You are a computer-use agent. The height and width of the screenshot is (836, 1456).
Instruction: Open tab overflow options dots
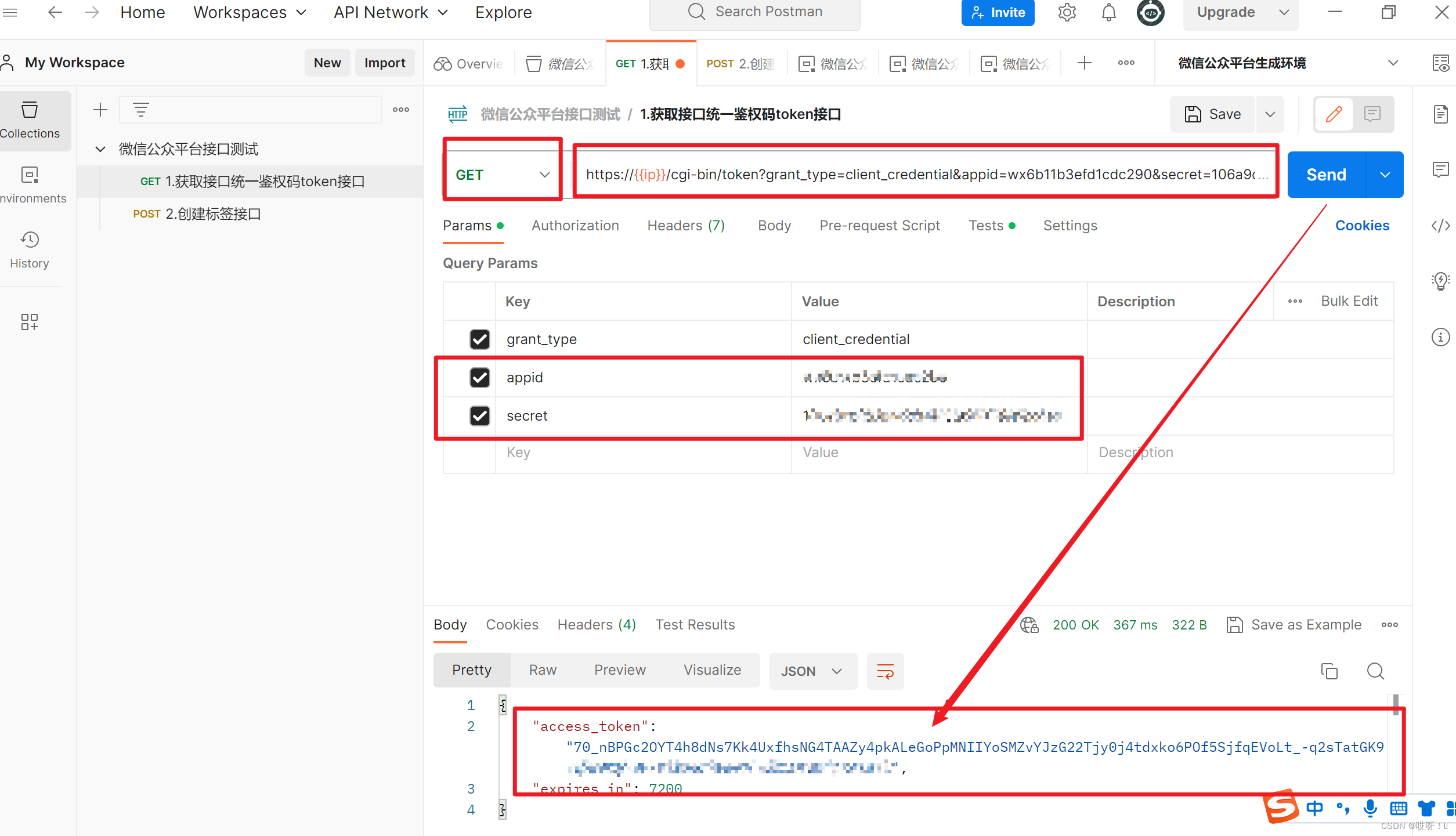[x=1126, y=63]
